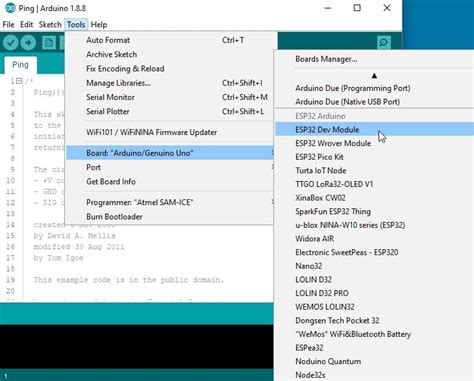
Task: Close the Arduino window
Action: coord(387,8)
